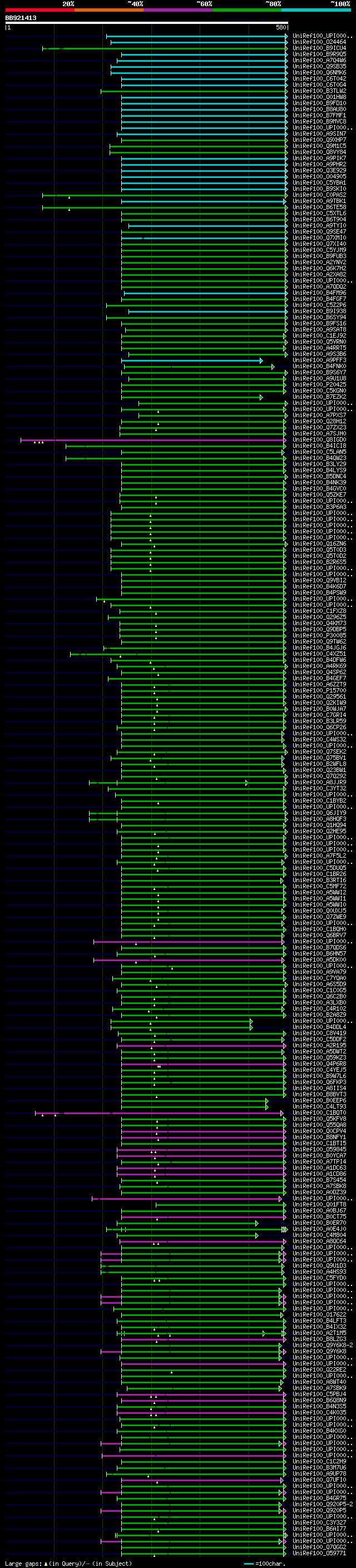
Task: Select subject label UniRef100_Q920P5-2
Action: (x=323, y=1504)
